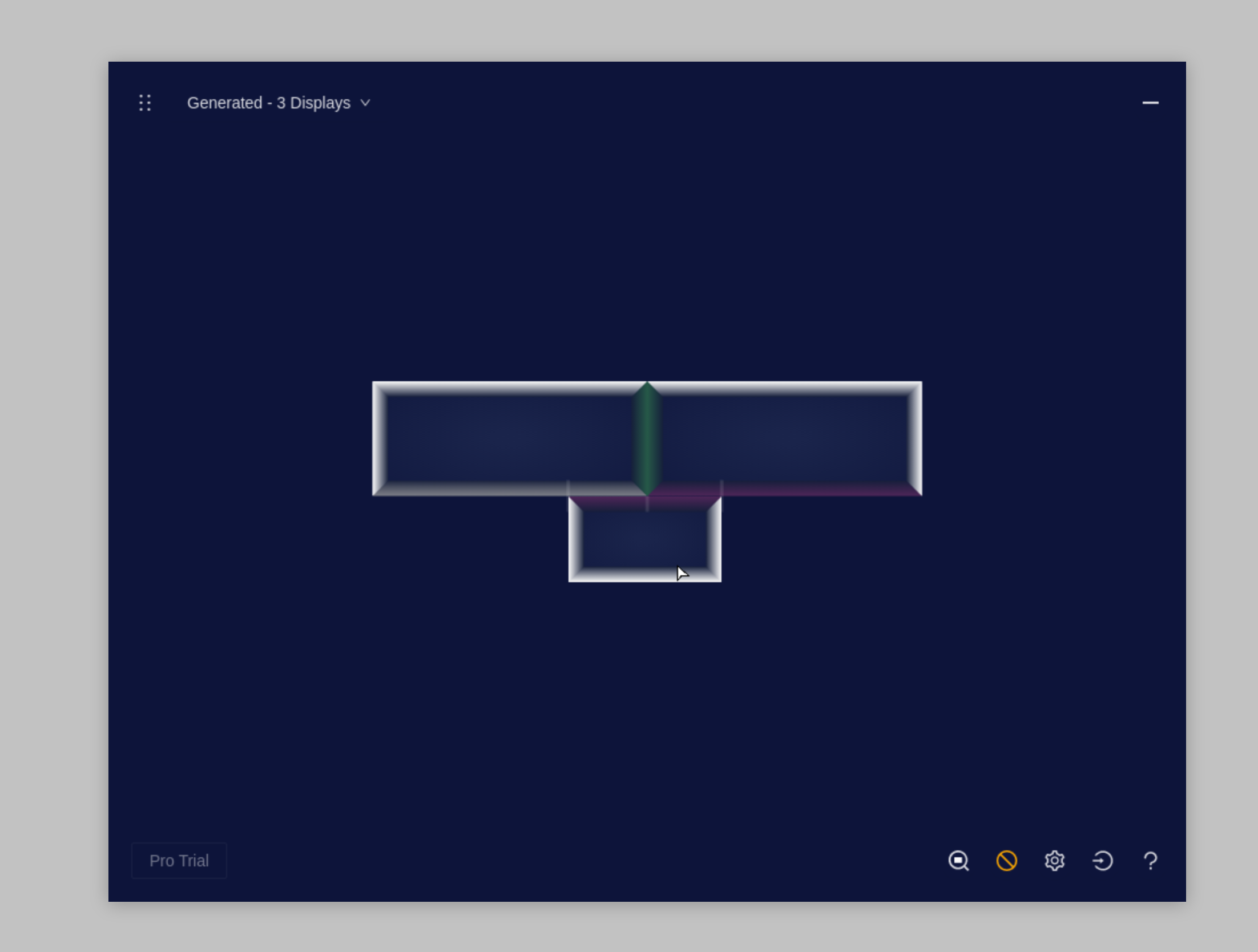Click the six-dot drag handle icon
Image resolution: width=1258 pixels, height=952 pixels.
click(145, 103)
